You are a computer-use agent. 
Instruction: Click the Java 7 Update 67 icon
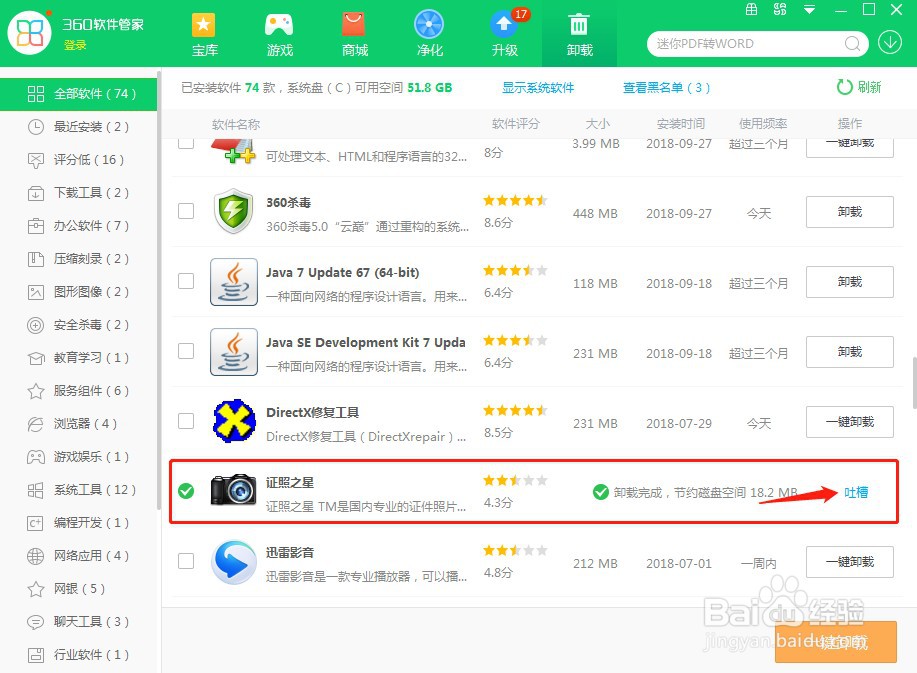(234, 282)
